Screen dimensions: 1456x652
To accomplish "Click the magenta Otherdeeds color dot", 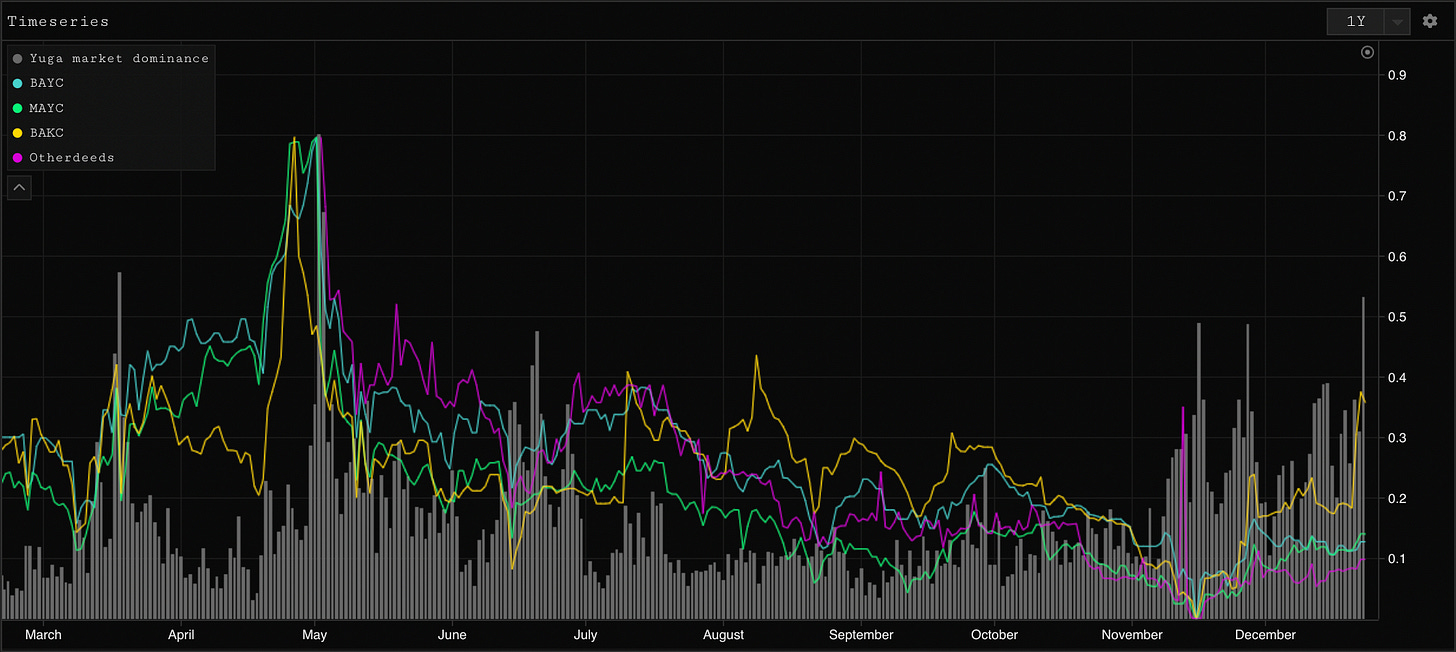I will click(x=18, y=158).
